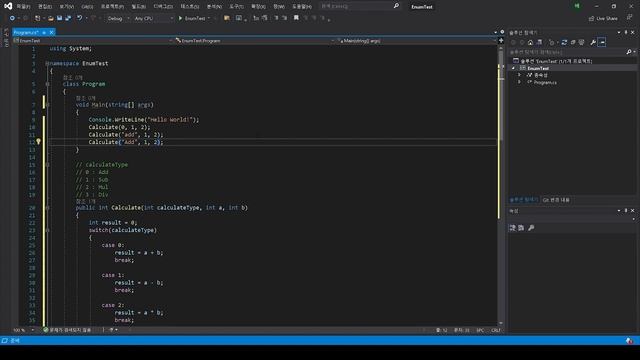Collapse the EnumTest project node
Image resolution: width=640 pixels, height=360 pixels.
tap(513, 68)
